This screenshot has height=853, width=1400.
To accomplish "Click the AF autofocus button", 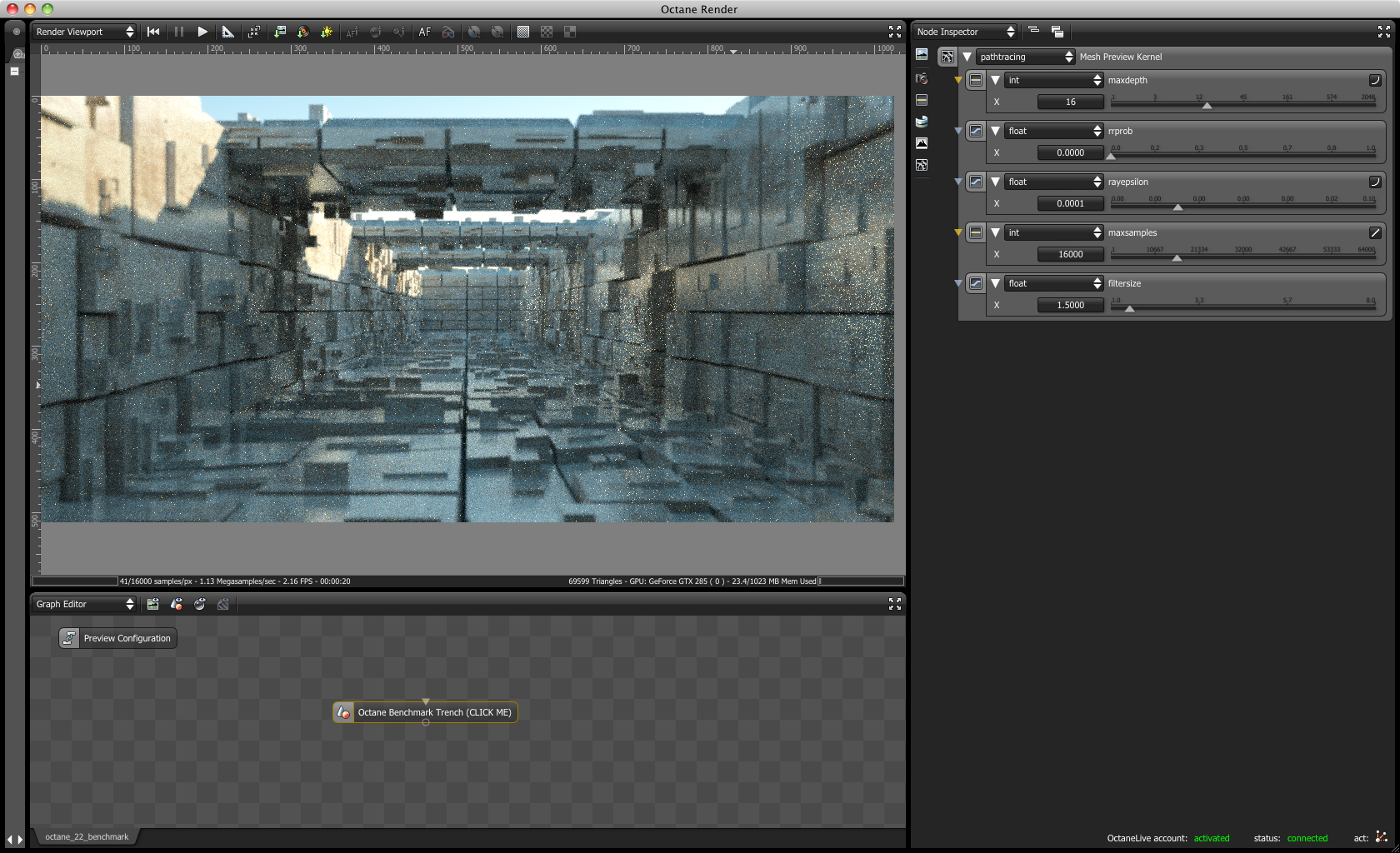I will [x=425, y=32].
